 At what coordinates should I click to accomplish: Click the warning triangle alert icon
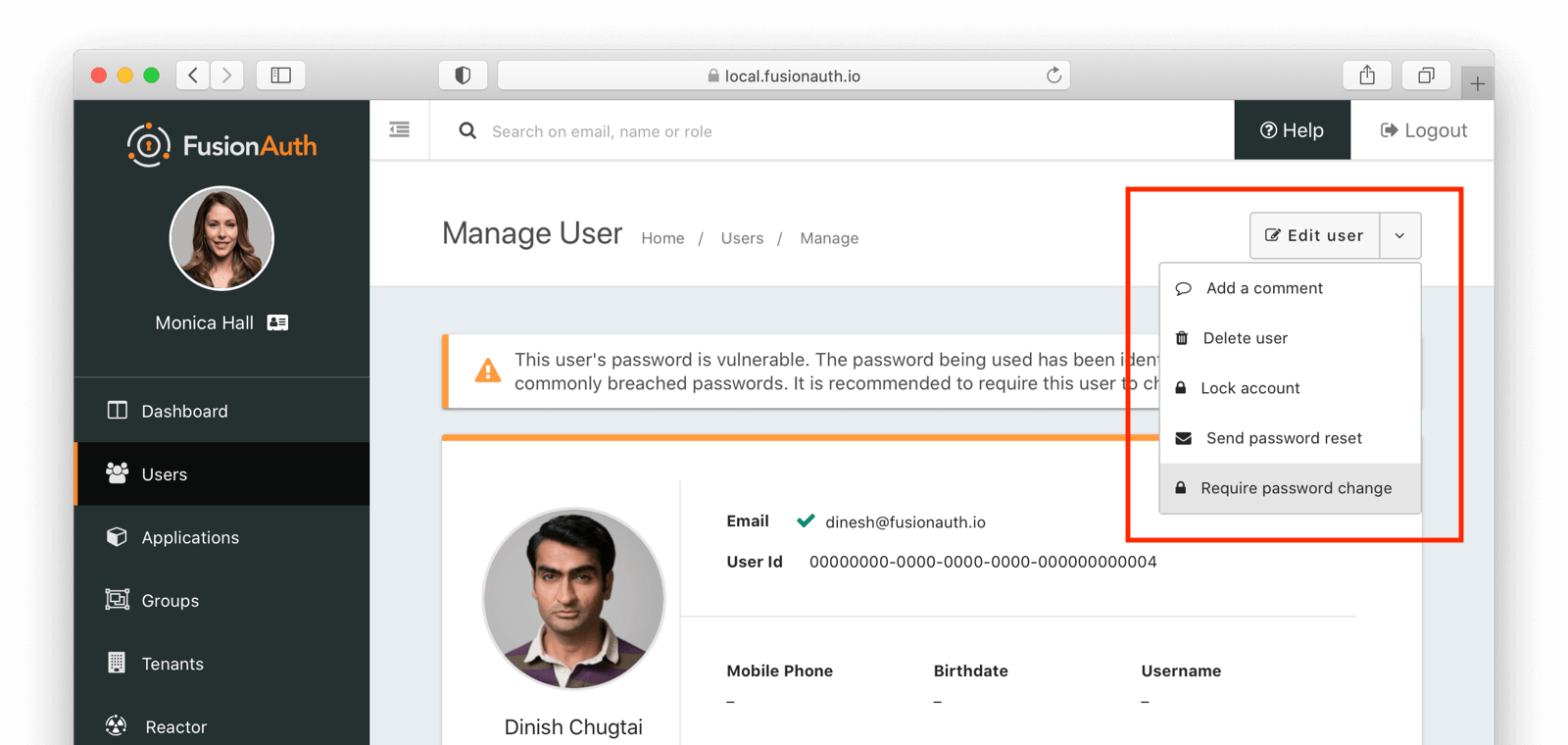coord(487,371)
